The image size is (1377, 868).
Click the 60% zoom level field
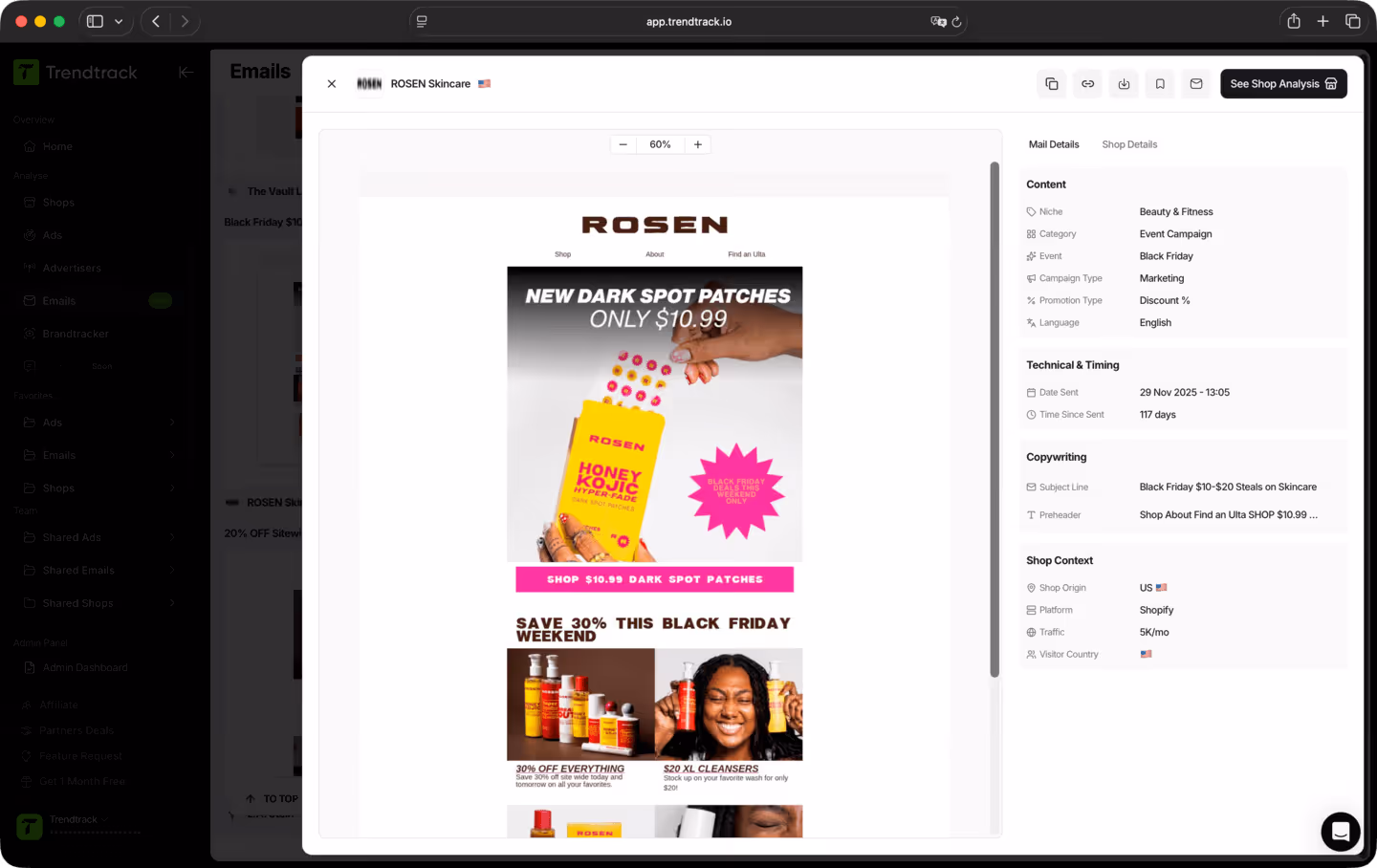point(661,144)
